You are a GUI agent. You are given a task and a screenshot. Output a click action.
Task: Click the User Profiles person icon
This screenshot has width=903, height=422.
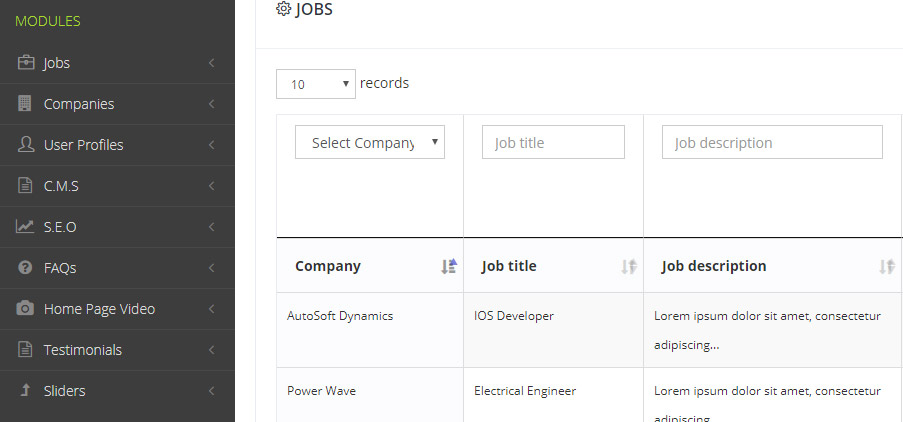(x=26, y=145)
